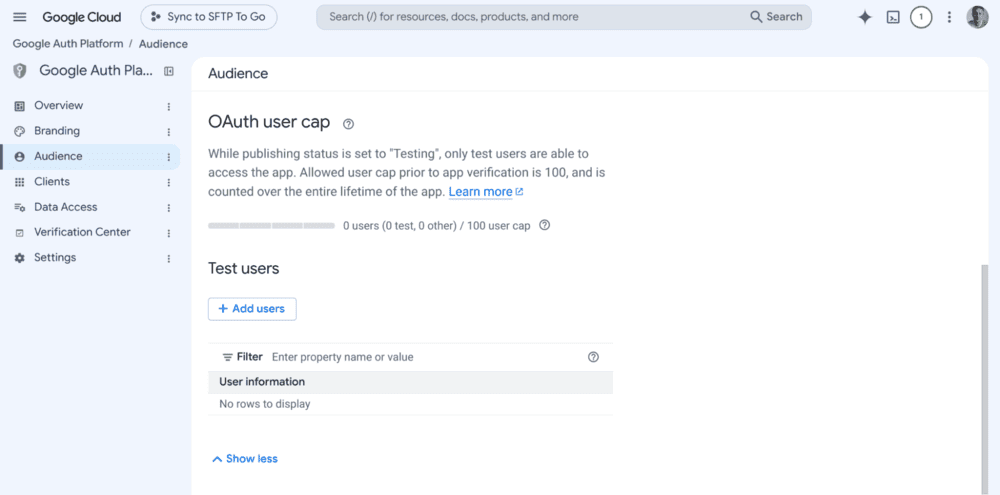Click help icon next to OAuth user cap

click(348, 124)
